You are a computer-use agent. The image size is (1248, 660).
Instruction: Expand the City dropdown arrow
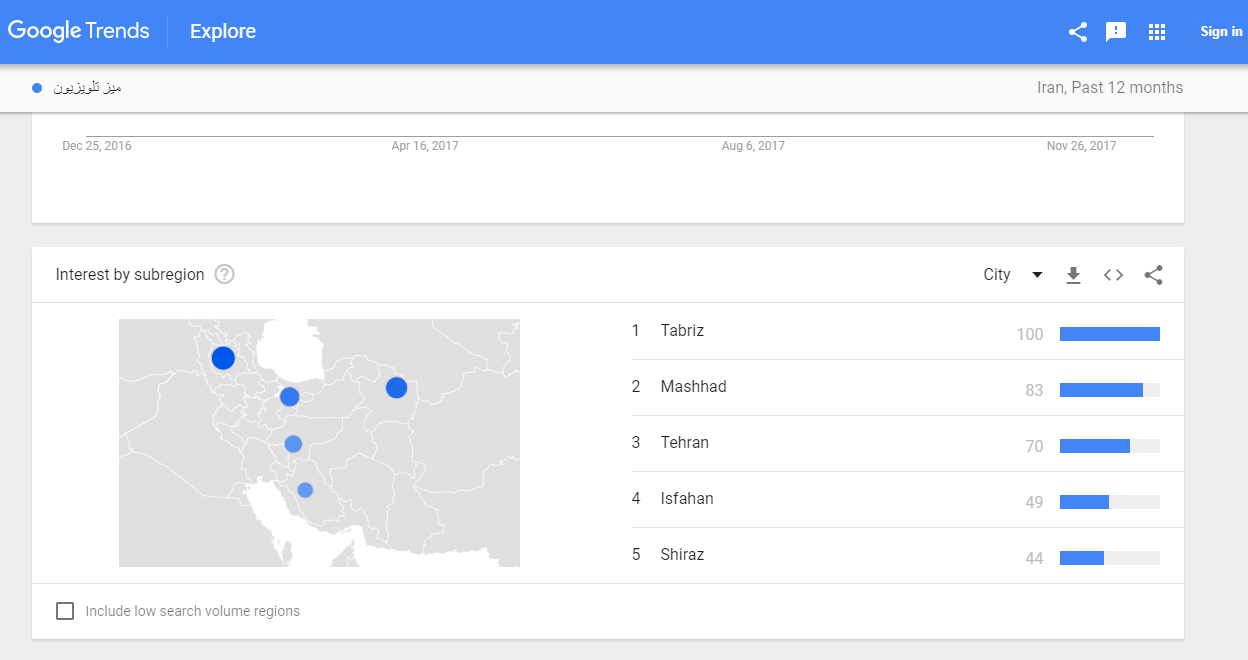click(x=1037, y=275)
